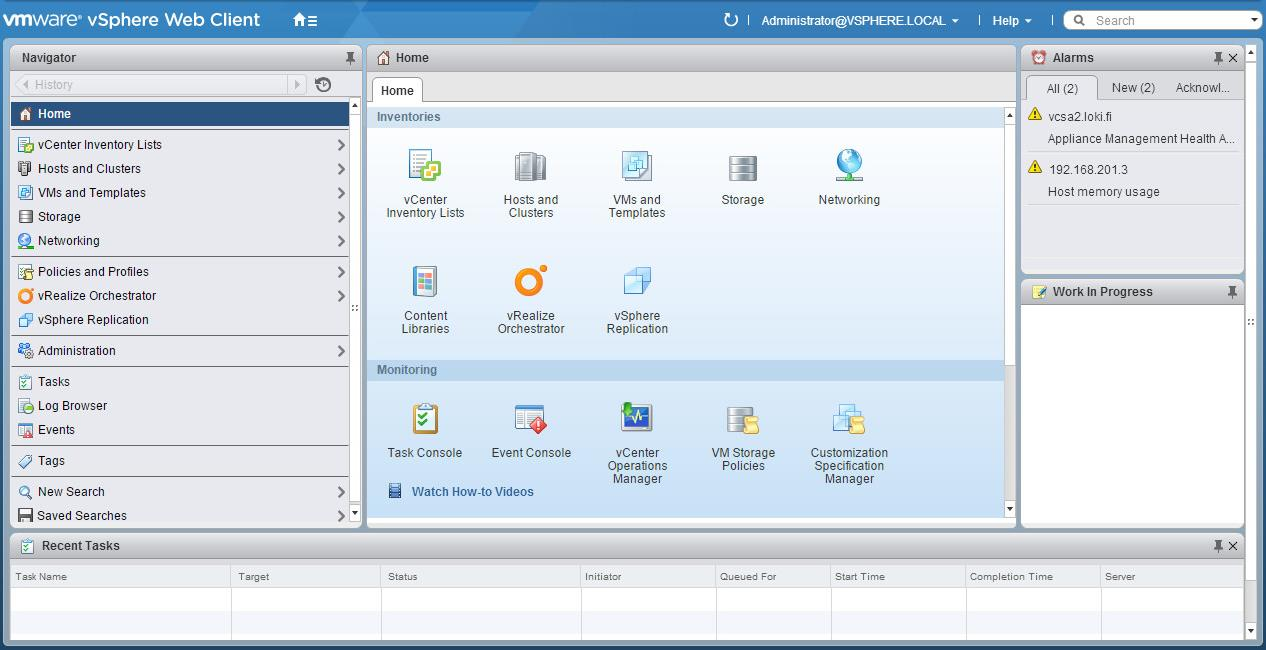
Task: Click warning icon beside 192.168.201.3 alarm
Action: point(1035,168)
